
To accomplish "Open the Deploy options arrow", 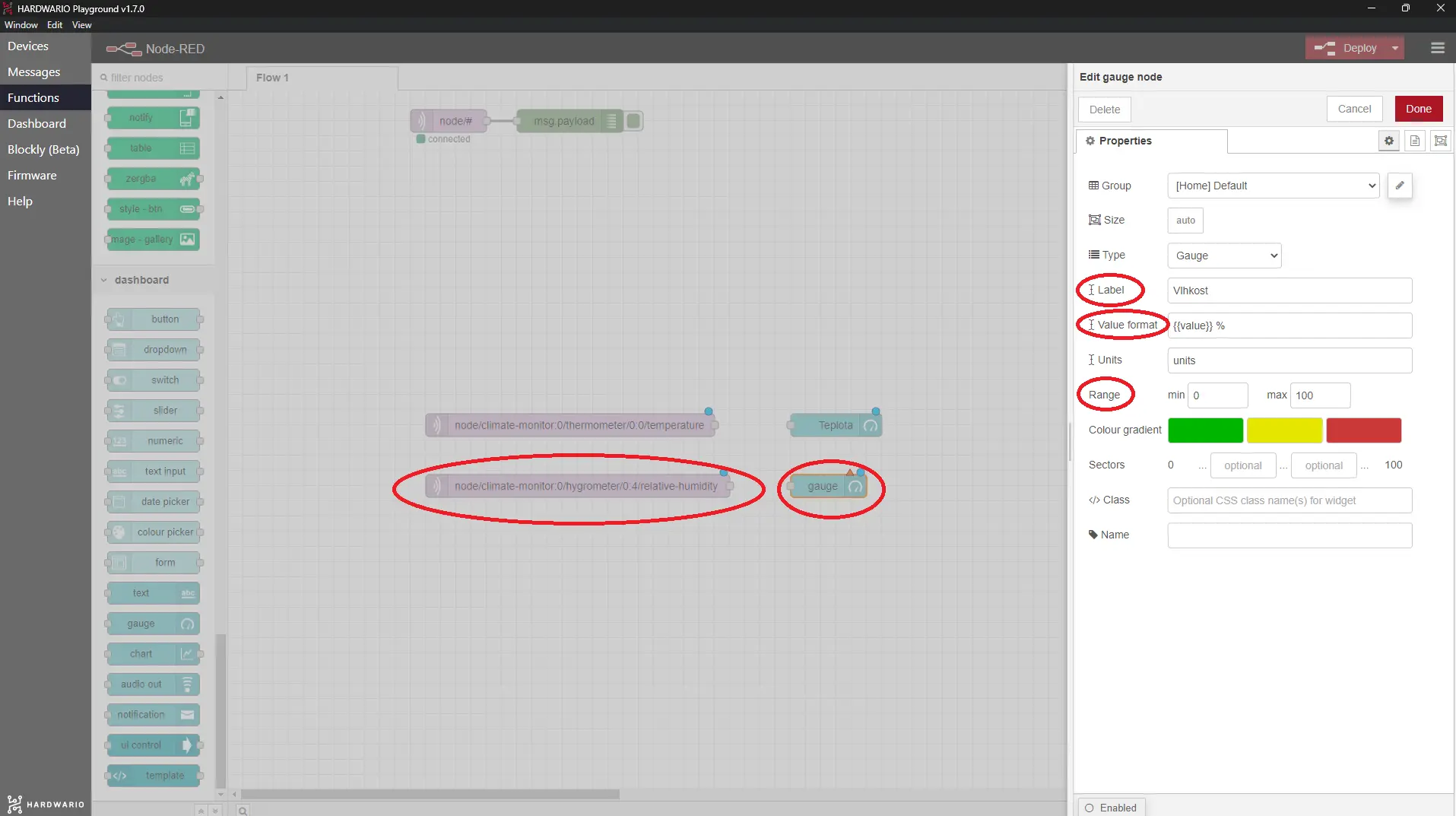I will [x=1395, y=48].
